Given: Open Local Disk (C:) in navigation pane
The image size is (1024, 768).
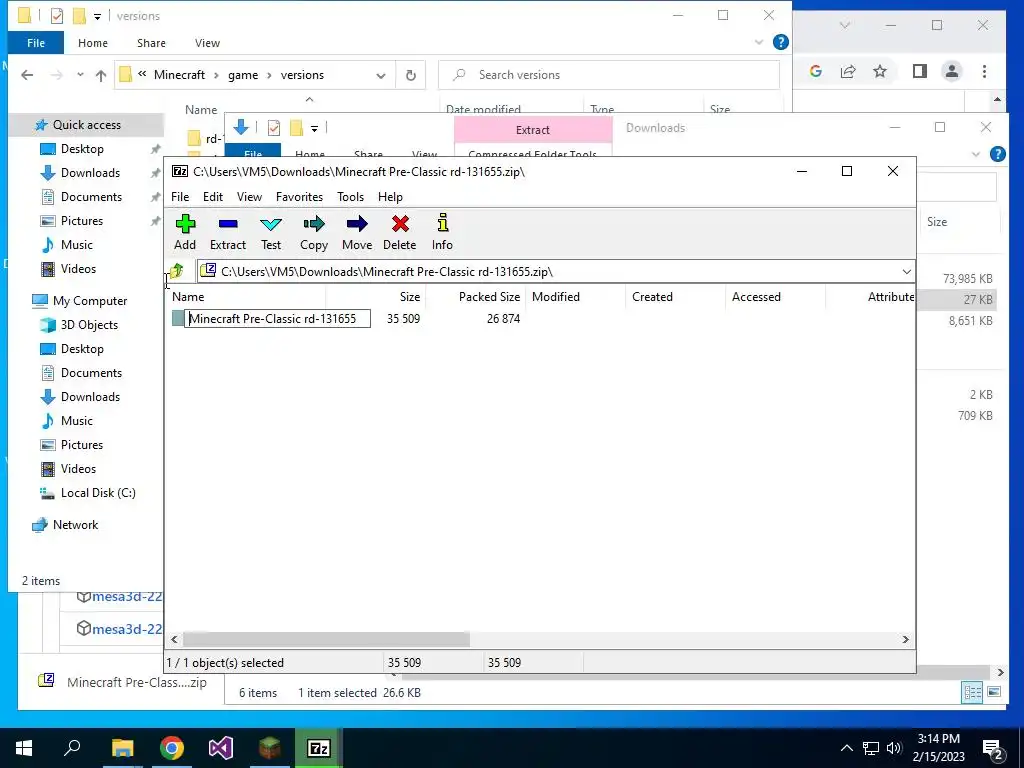Looking at the screenshot, I should 98,492.
